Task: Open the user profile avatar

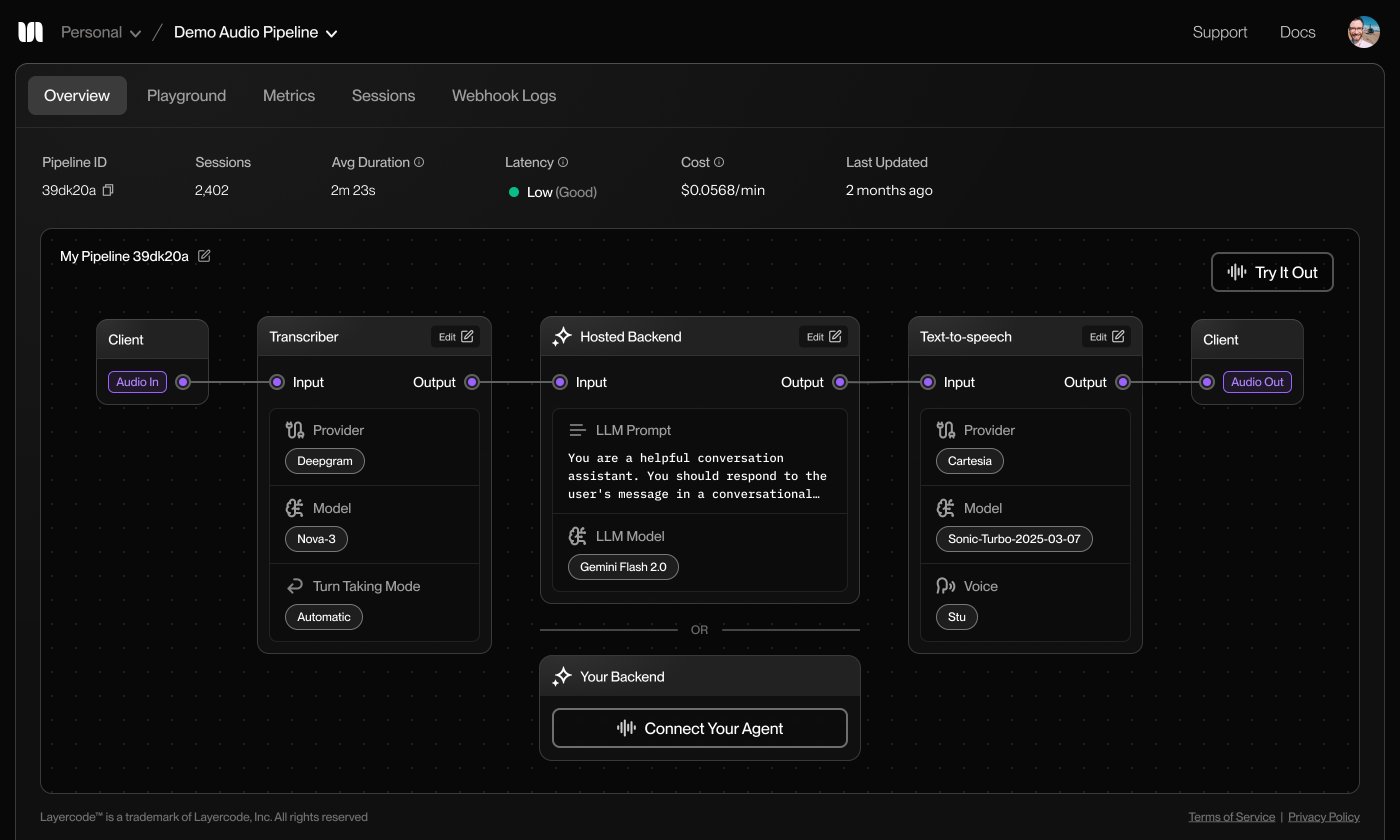Action: coord(1363,31)
